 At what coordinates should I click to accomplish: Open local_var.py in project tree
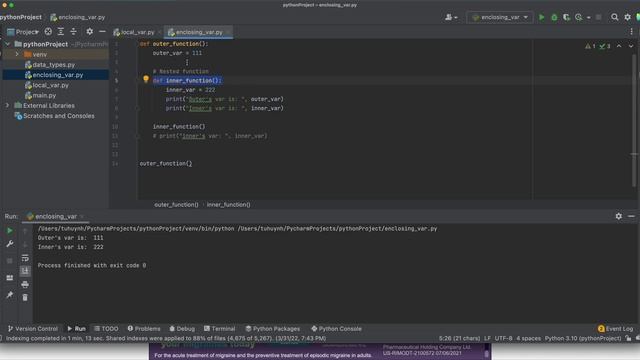click(x=50, y=85)
